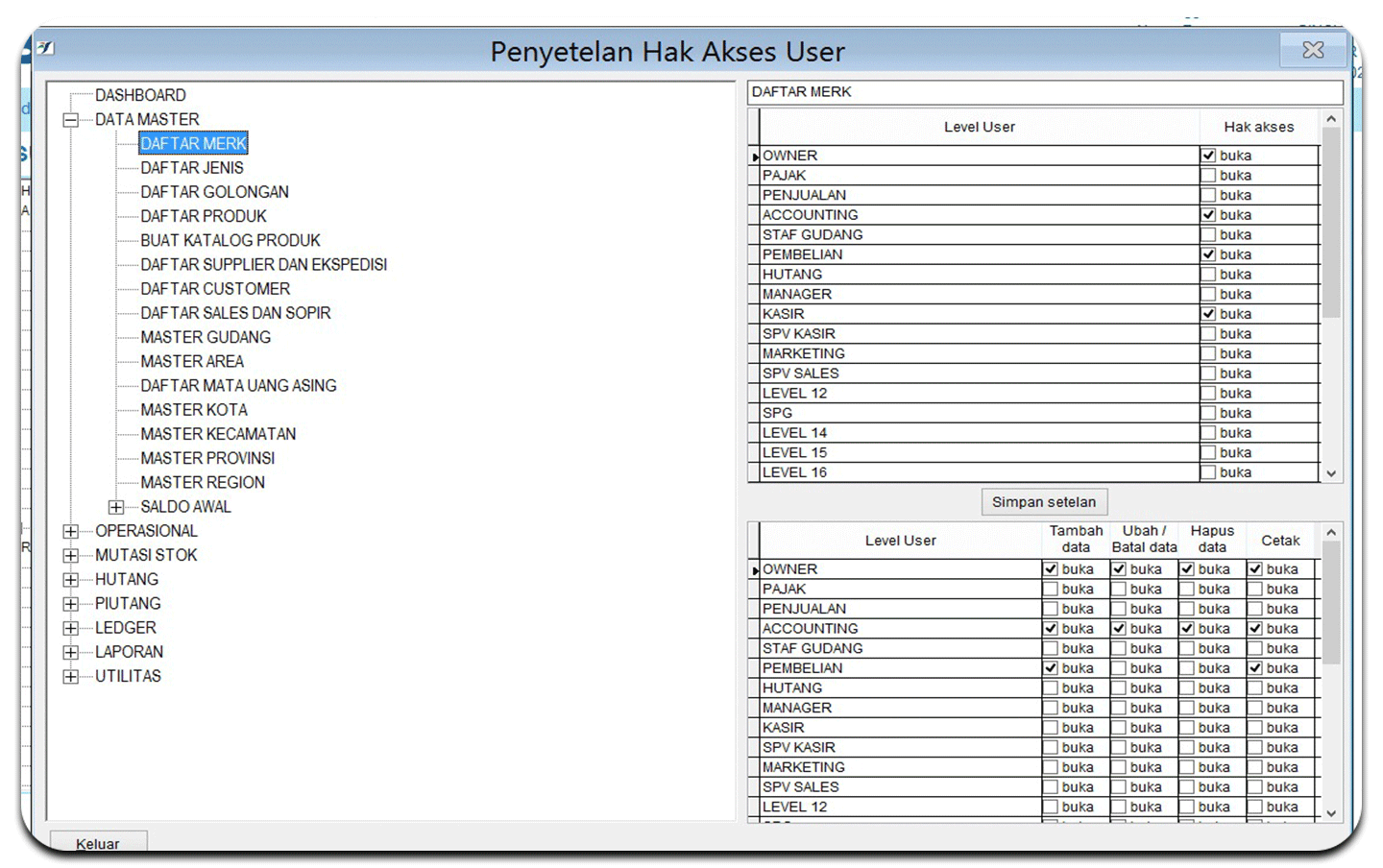This screenshot has height=868, width=1383.
Task: Enable Hak akses for SPV KASIR
Action: tap(1208, 334)
